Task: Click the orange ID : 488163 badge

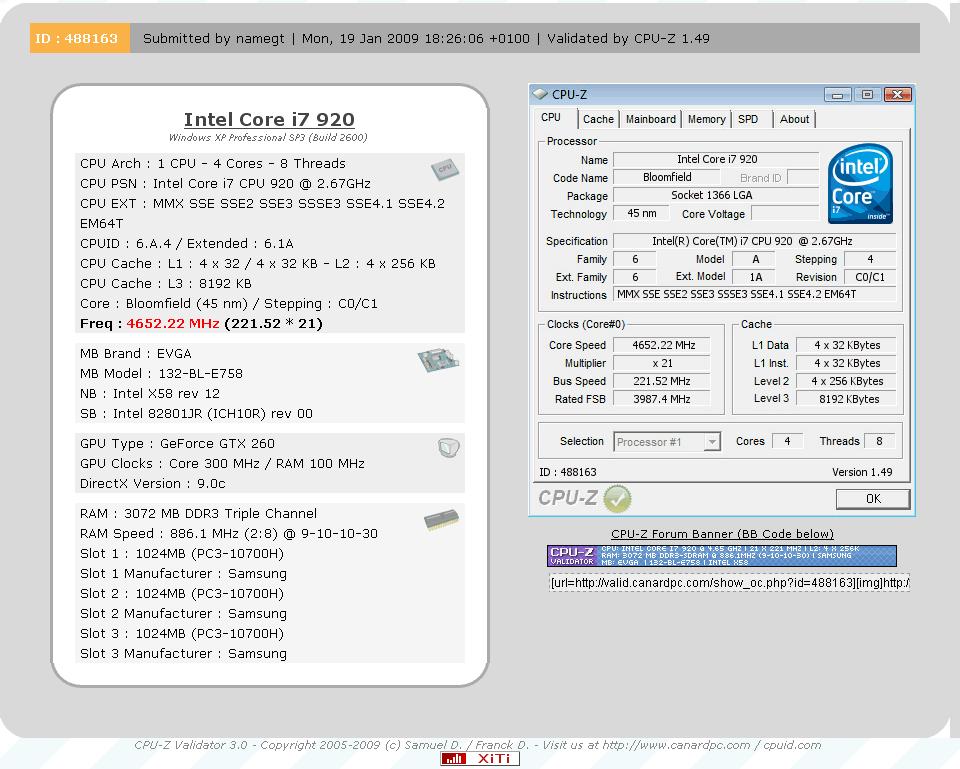Action: 80,38
